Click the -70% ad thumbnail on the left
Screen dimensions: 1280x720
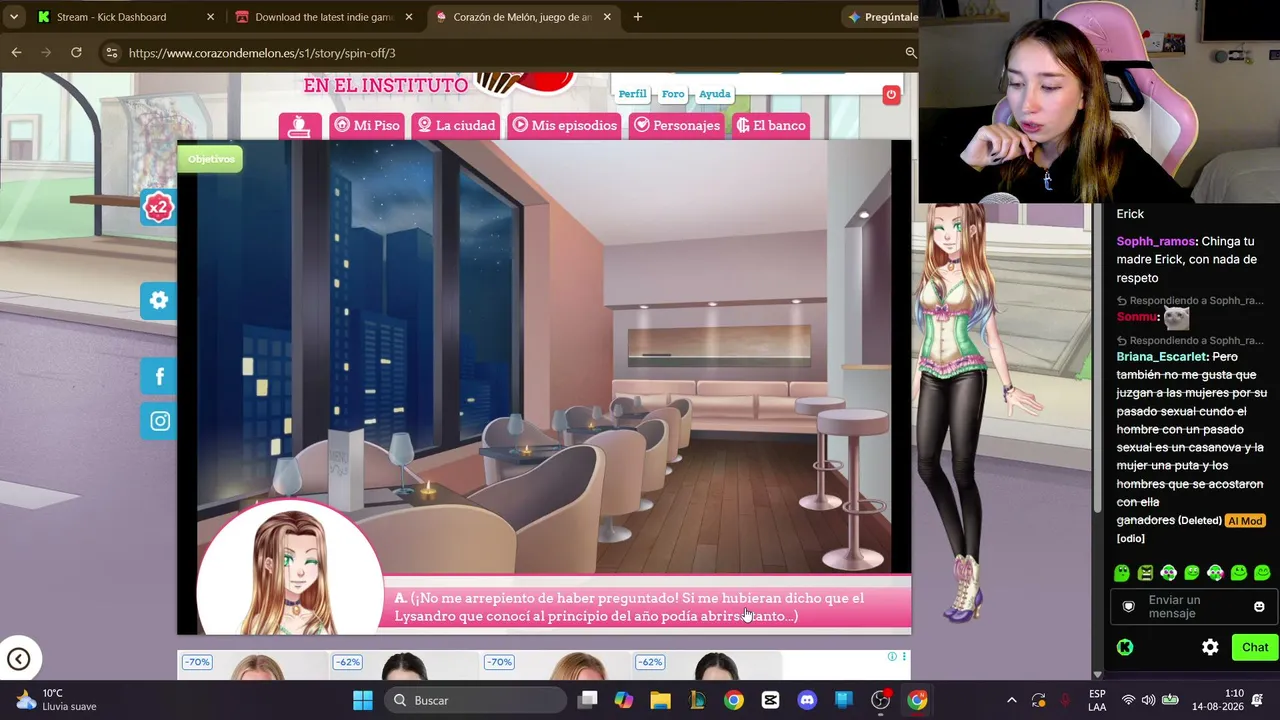[x=252, y=667]
